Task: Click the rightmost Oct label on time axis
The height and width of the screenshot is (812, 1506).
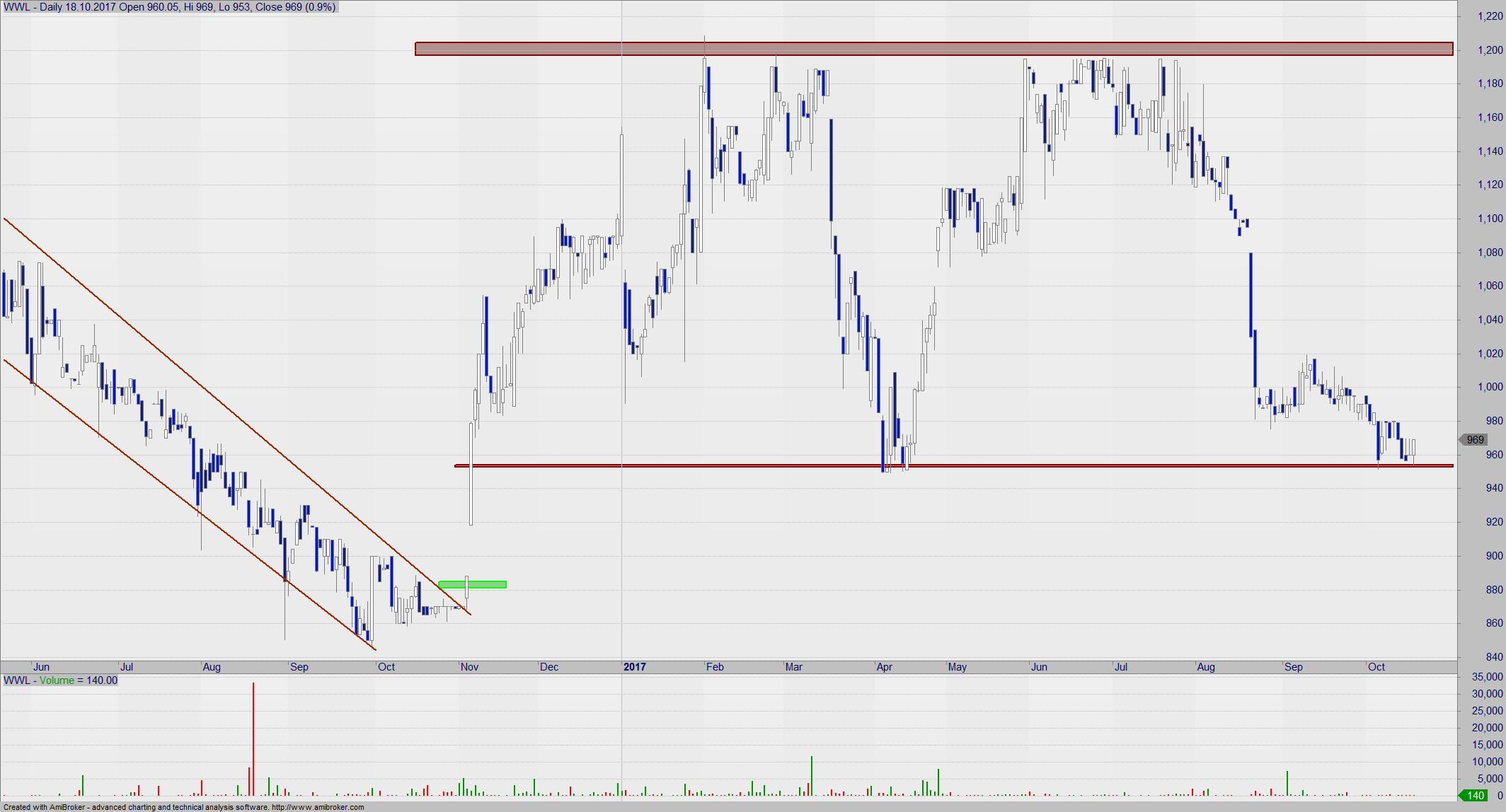Action: (x=1376, y=667)
